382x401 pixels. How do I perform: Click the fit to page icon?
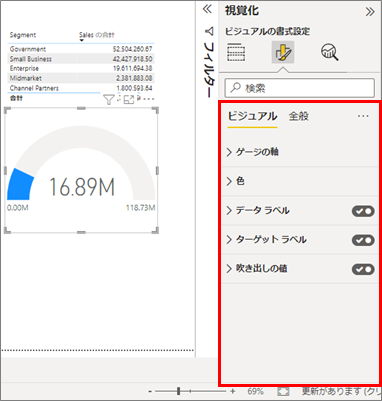pyautogui.click(x=283, y=391)
